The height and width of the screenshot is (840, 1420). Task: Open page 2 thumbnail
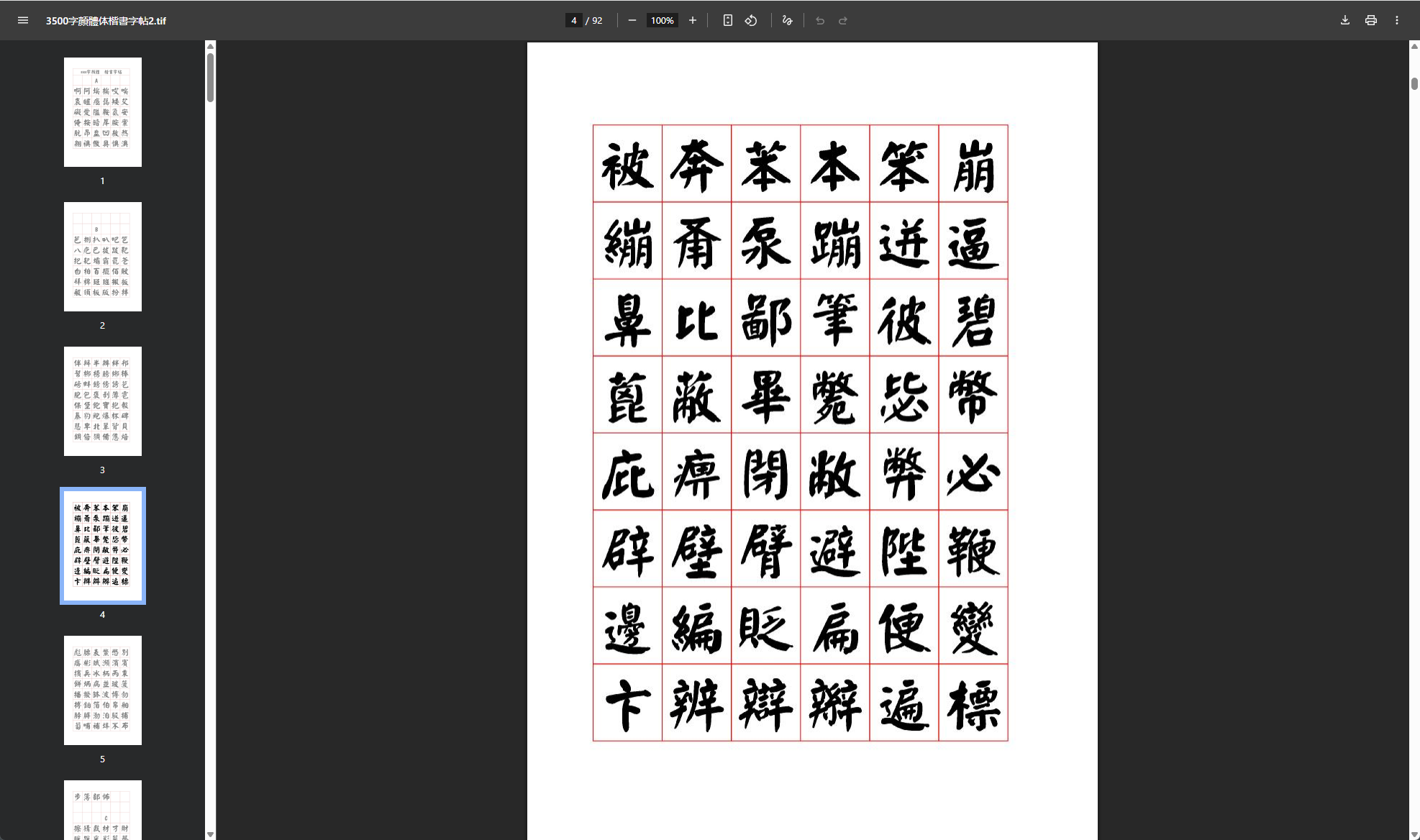point(102,257)
